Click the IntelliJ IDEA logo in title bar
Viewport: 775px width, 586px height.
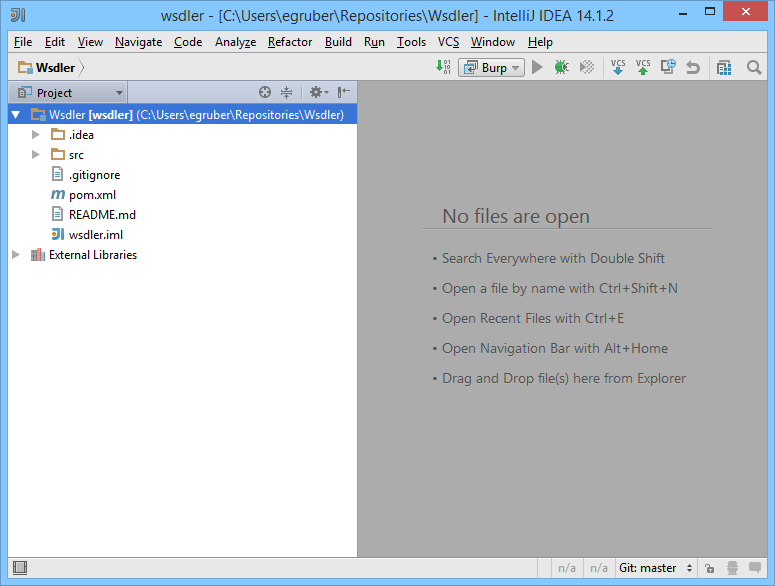tap(18, 15)
